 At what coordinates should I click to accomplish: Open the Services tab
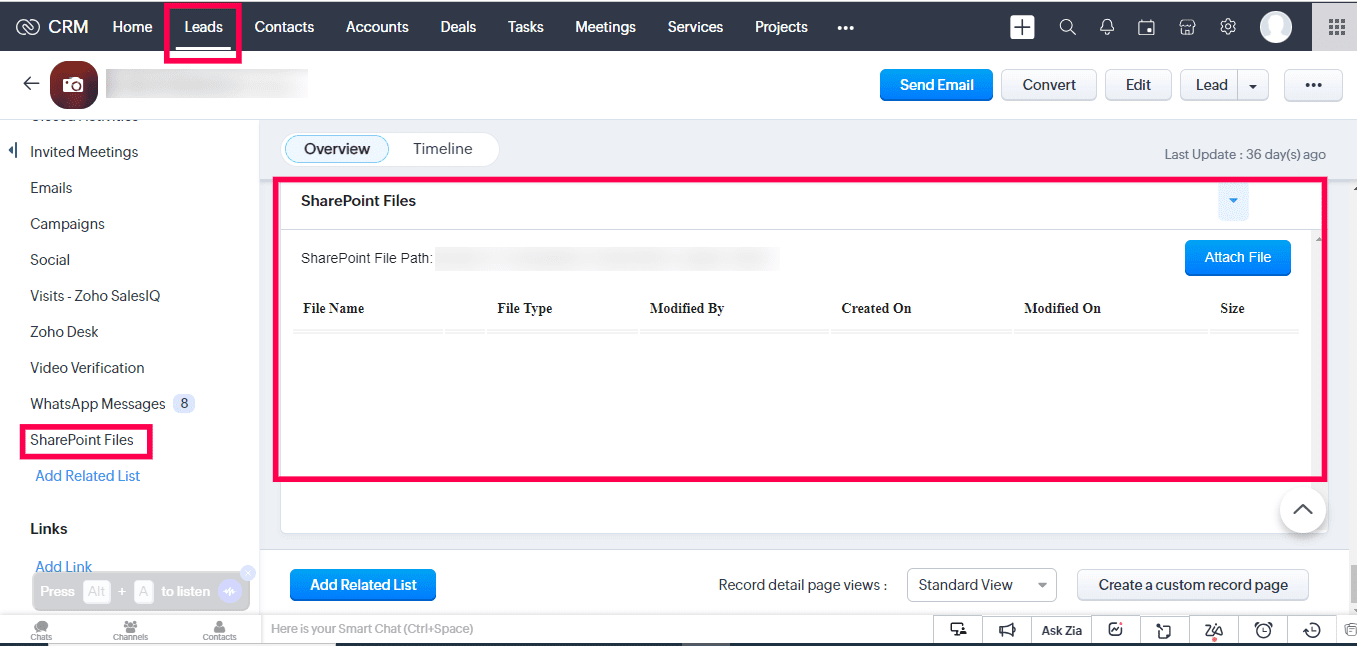click(695, 27)
